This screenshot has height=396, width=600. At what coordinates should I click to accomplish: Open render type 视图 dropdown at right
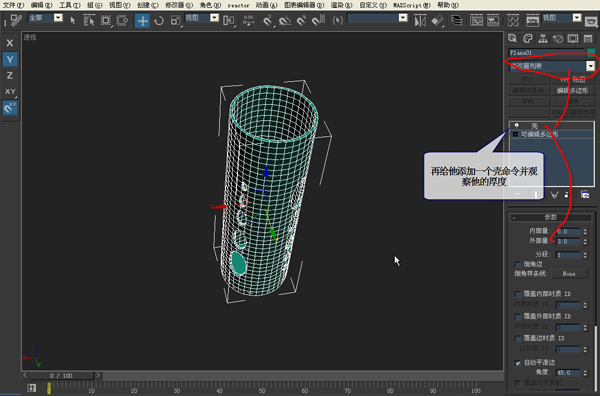pos(577,18)
